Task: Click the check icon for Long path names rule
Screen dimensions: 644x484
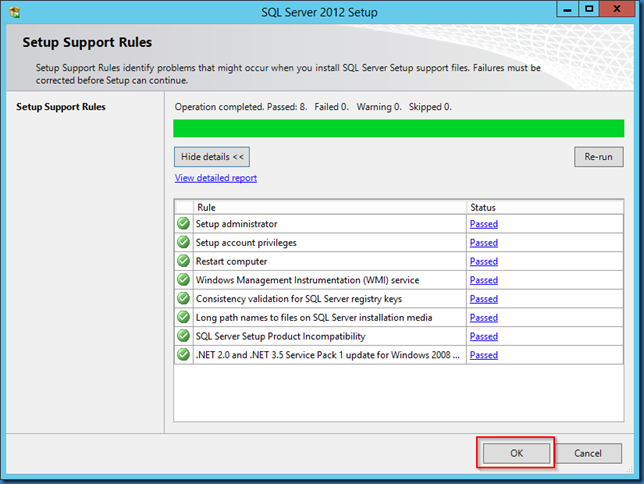Action: pyautogui.click(x=183, y=317)
